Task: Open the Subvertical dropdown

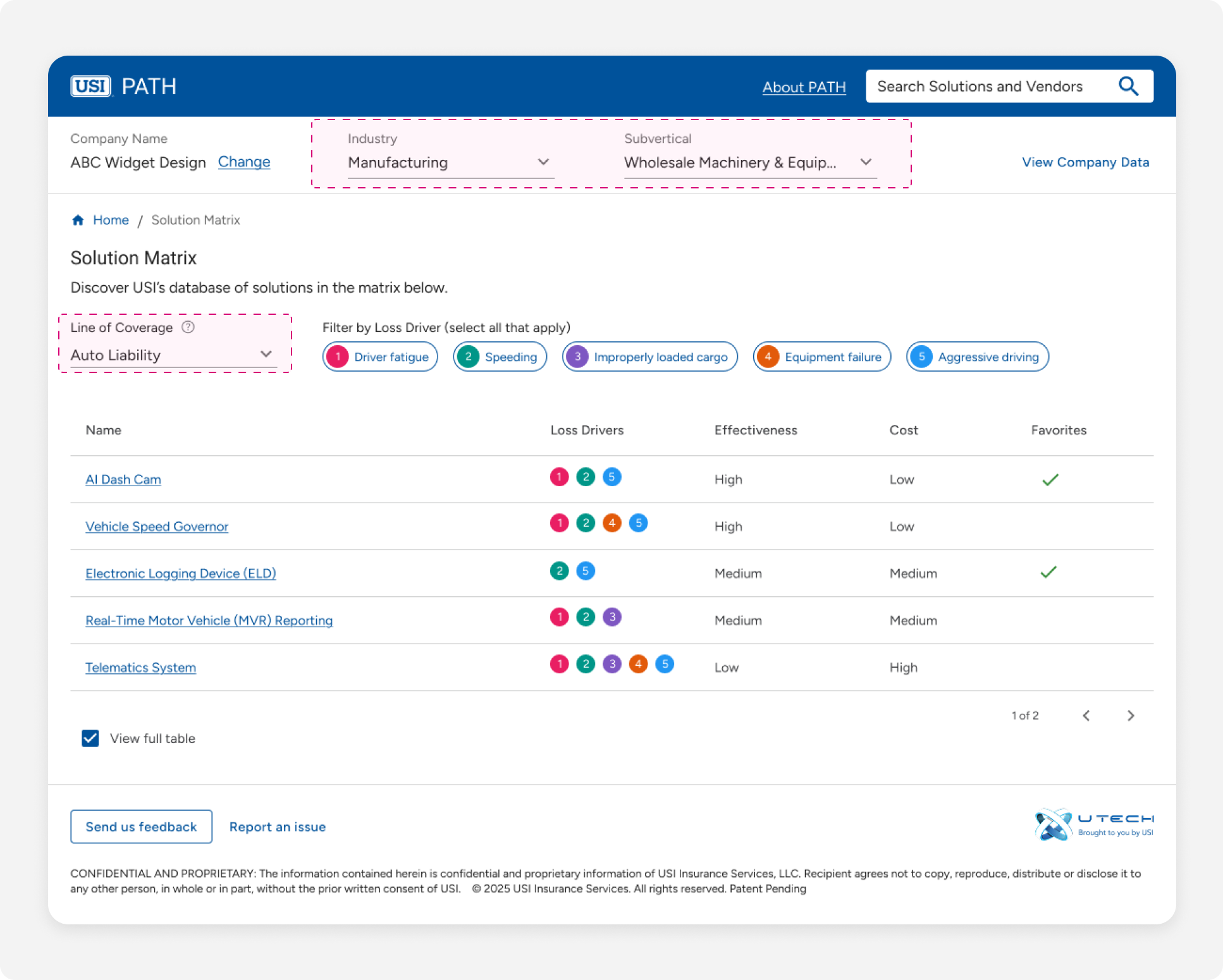Action: click(750, 162)
